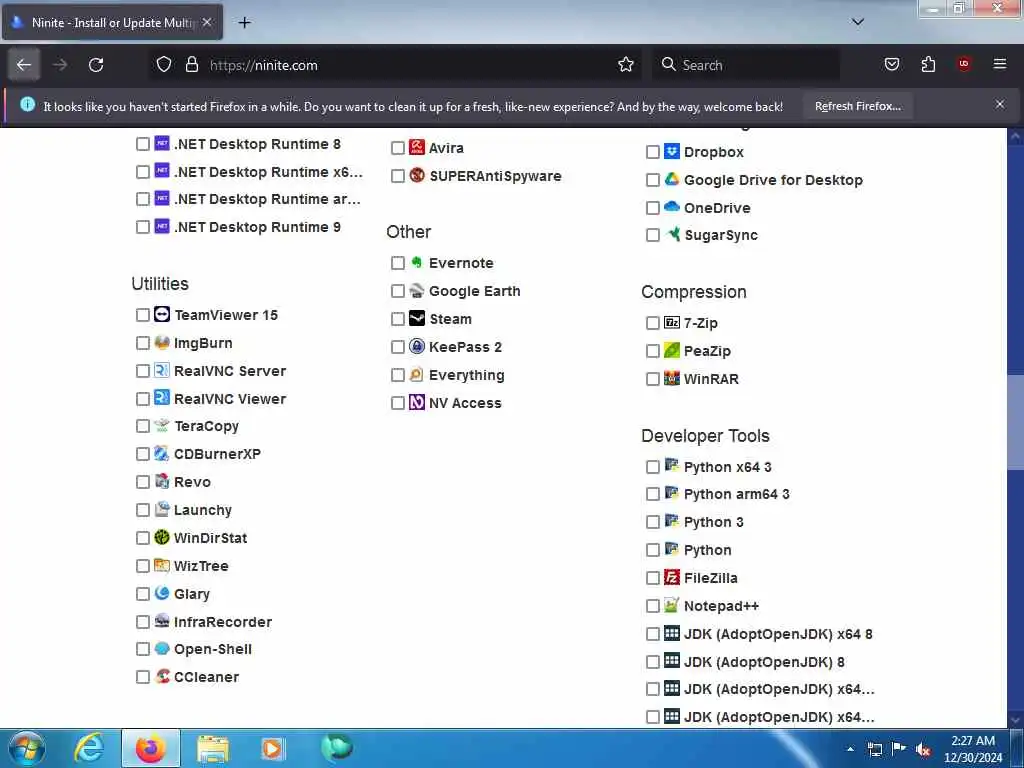
Task: Click the FileZilla icon
Action: 672,577
